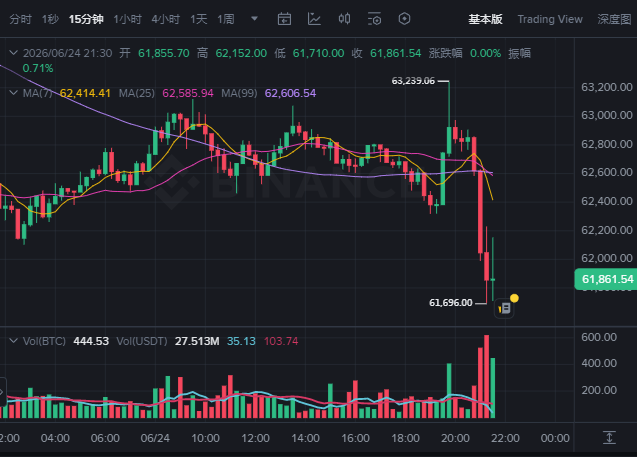637x457 pixels.
Task: Click the 600.00 volume axis label
Action: pyautogui.click(x=599, y=337)
